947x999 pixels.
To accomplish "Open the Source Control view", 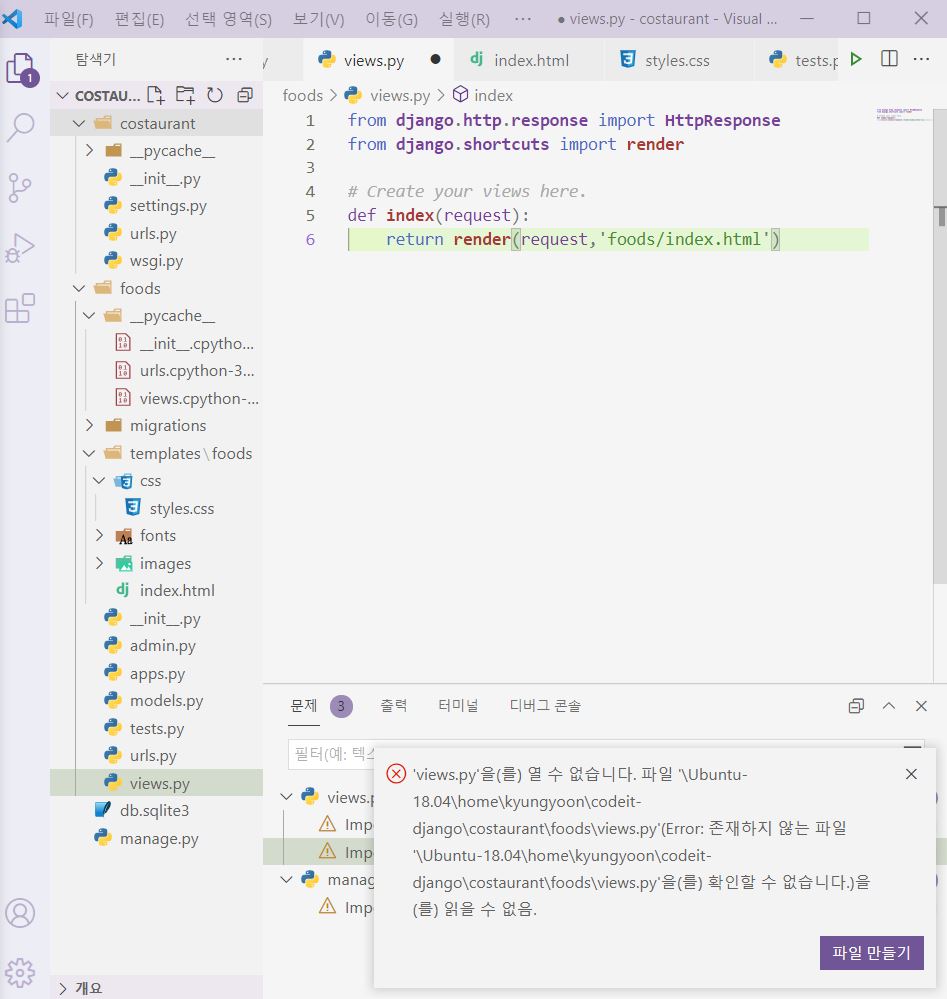I will (20, 187).
